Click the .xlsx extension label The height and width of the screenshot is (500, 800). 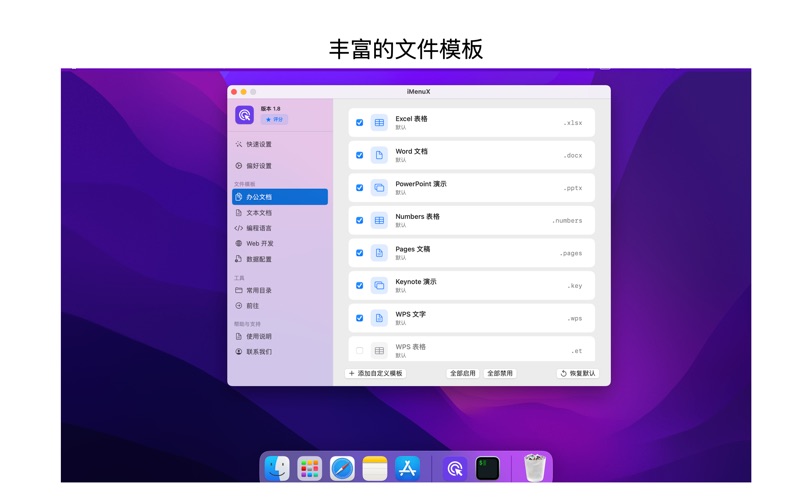pyautogui.click(x=572, y=123)
